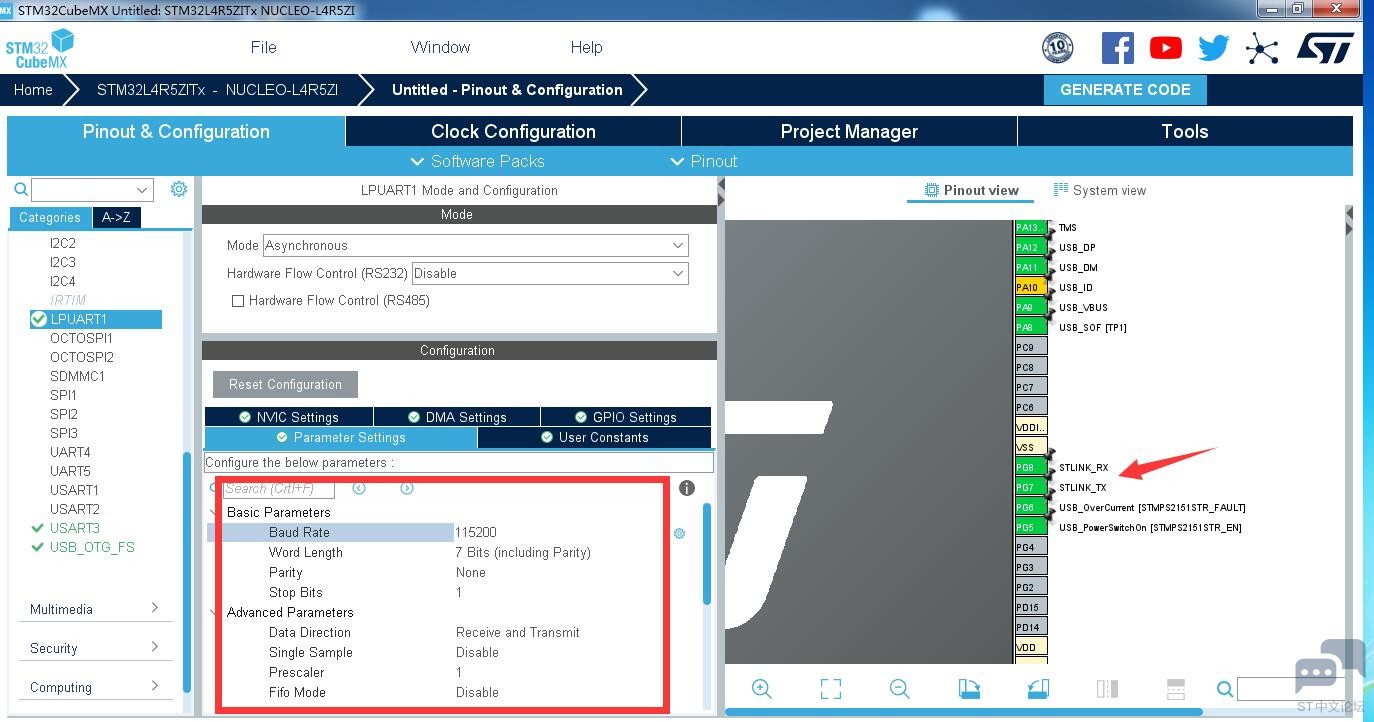
Task: Open the Twitter bird icon link
Action: [1213, 48]
